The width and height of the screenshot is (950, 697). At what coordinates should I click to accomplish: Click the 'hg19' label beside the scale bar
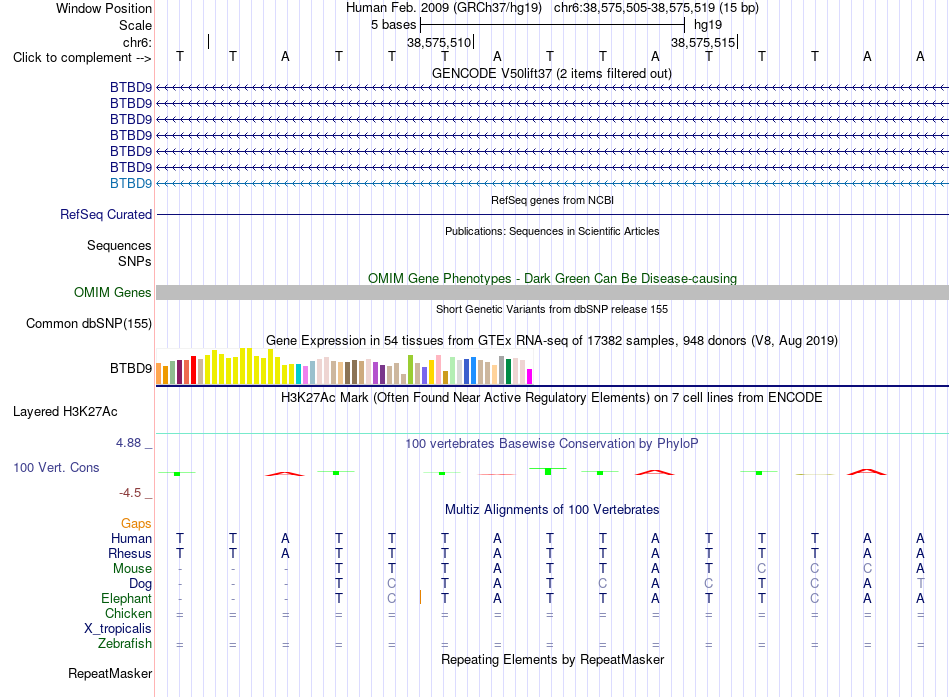pyautogui.click(x=708, y=25)
